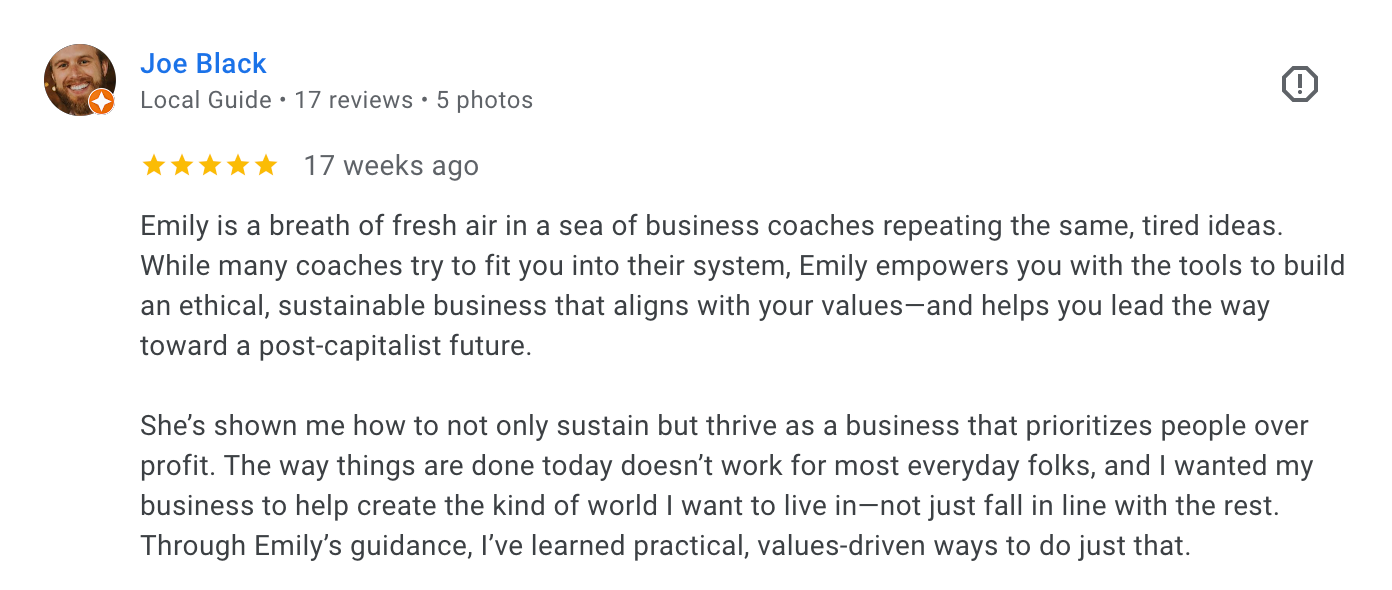Click the "17 weeks ago" timestamp
The image size is (1392, 590).
[x=391, y=166]
